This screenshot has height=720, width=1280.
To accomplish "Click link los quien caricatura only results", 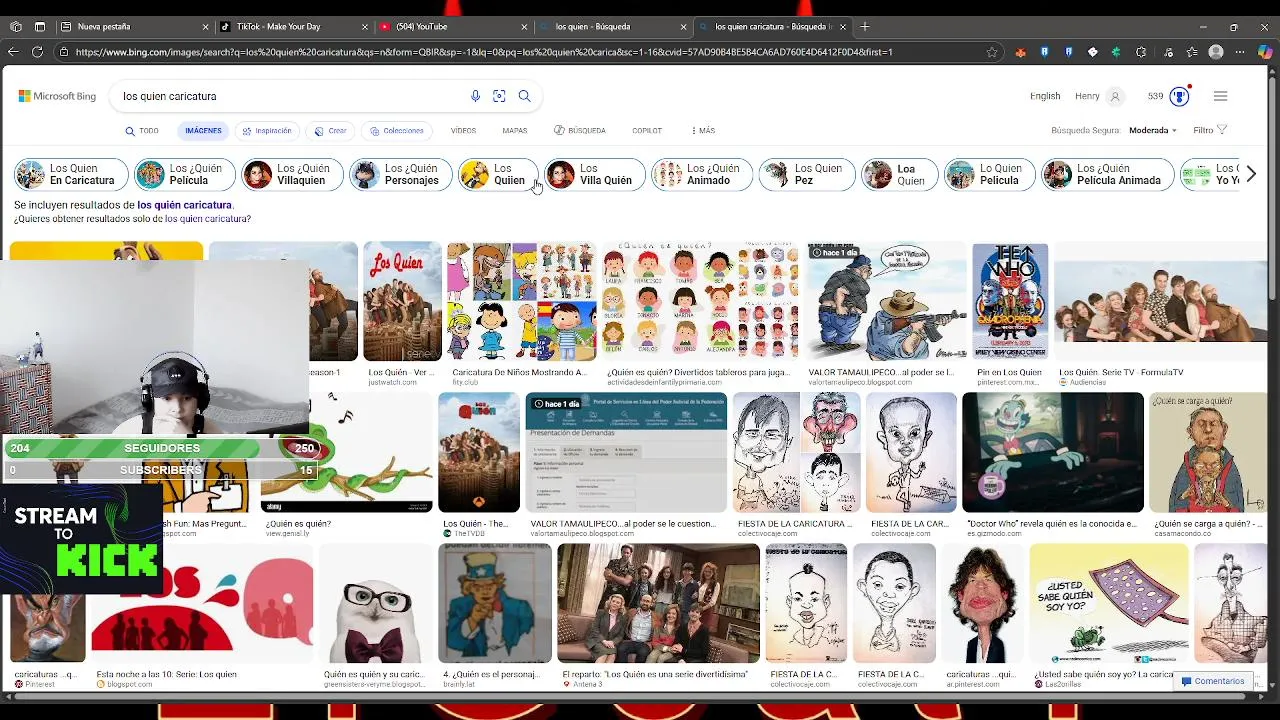I will tap(208, 219).
